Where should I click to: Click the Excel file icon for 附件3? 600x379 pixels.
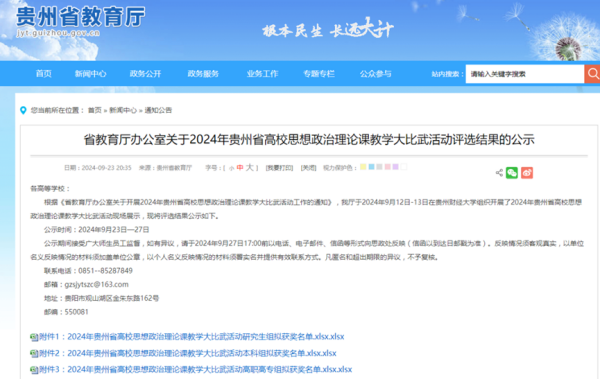click(x=34, y=370)
